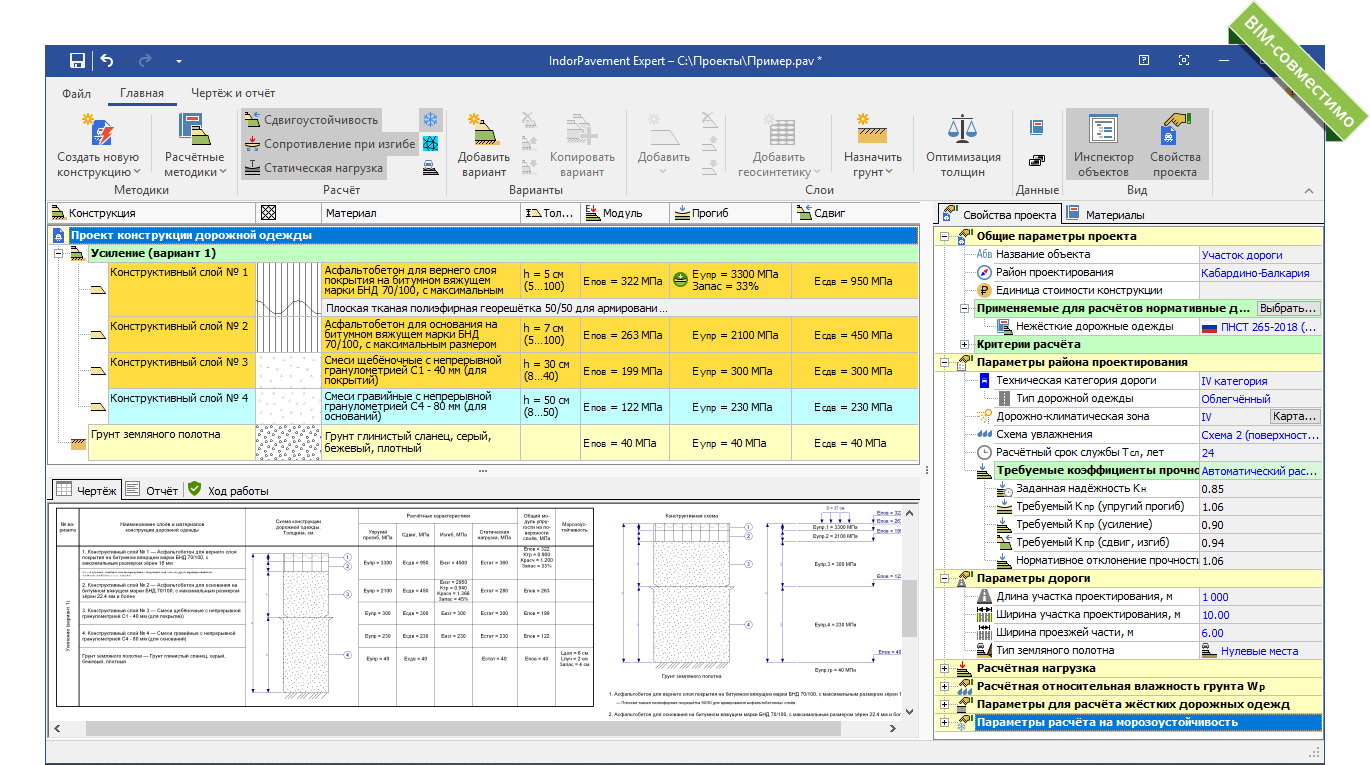Click Назначить грунт dropdown button
1370x765 pixels.
coord(872,146)
